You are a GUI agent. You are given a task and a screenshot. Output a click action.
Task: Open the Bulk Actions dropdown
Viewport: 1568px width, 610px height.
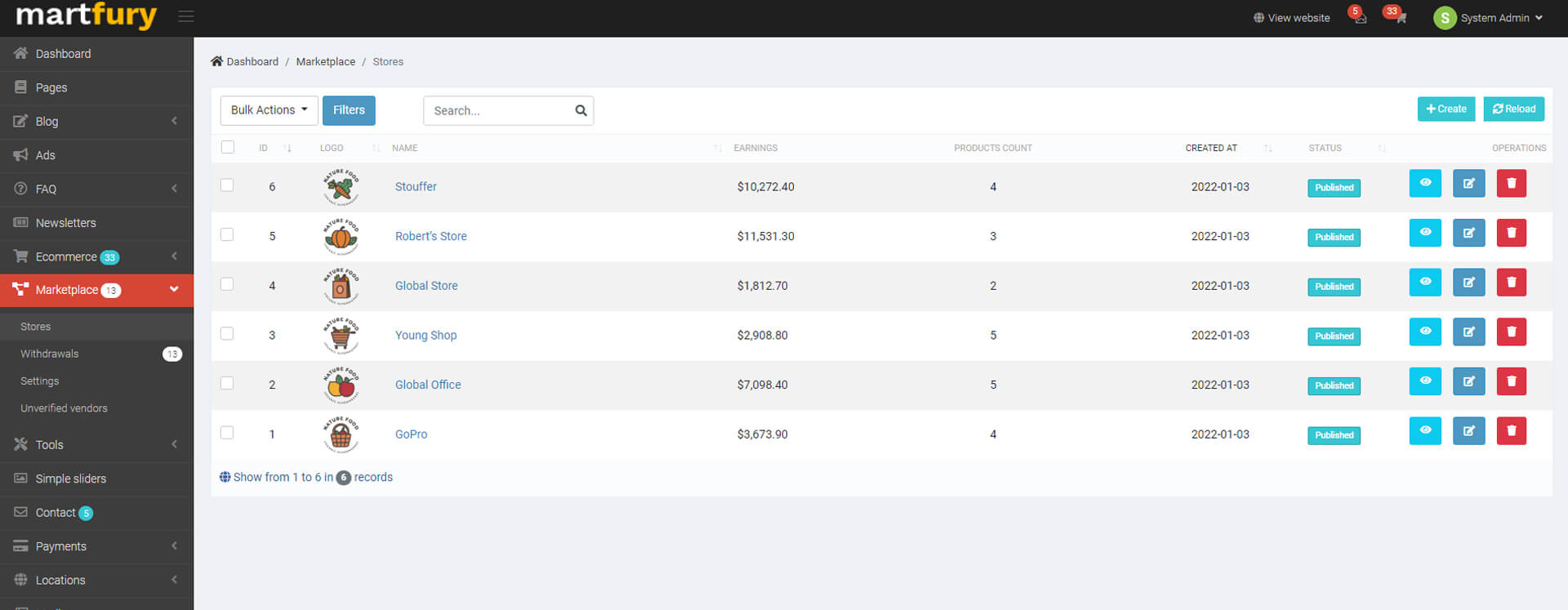(269, 110)
